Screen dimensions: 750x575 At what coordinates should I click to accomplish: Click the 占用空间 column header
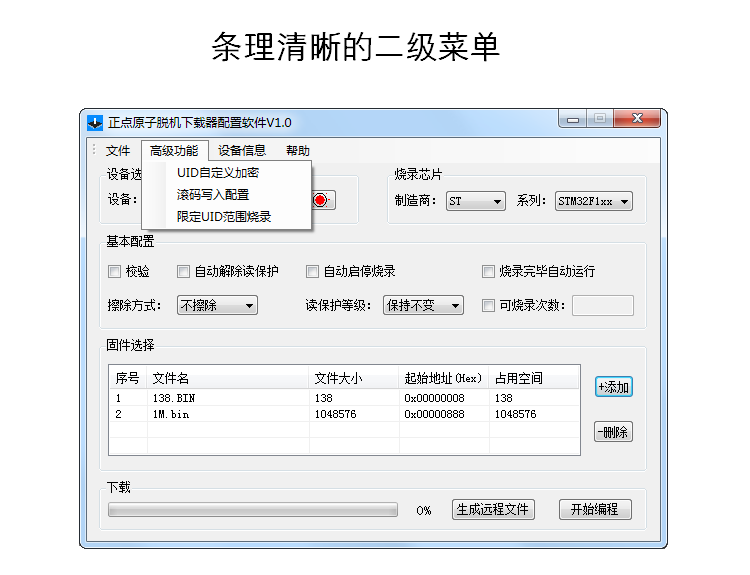coord(534,378)
